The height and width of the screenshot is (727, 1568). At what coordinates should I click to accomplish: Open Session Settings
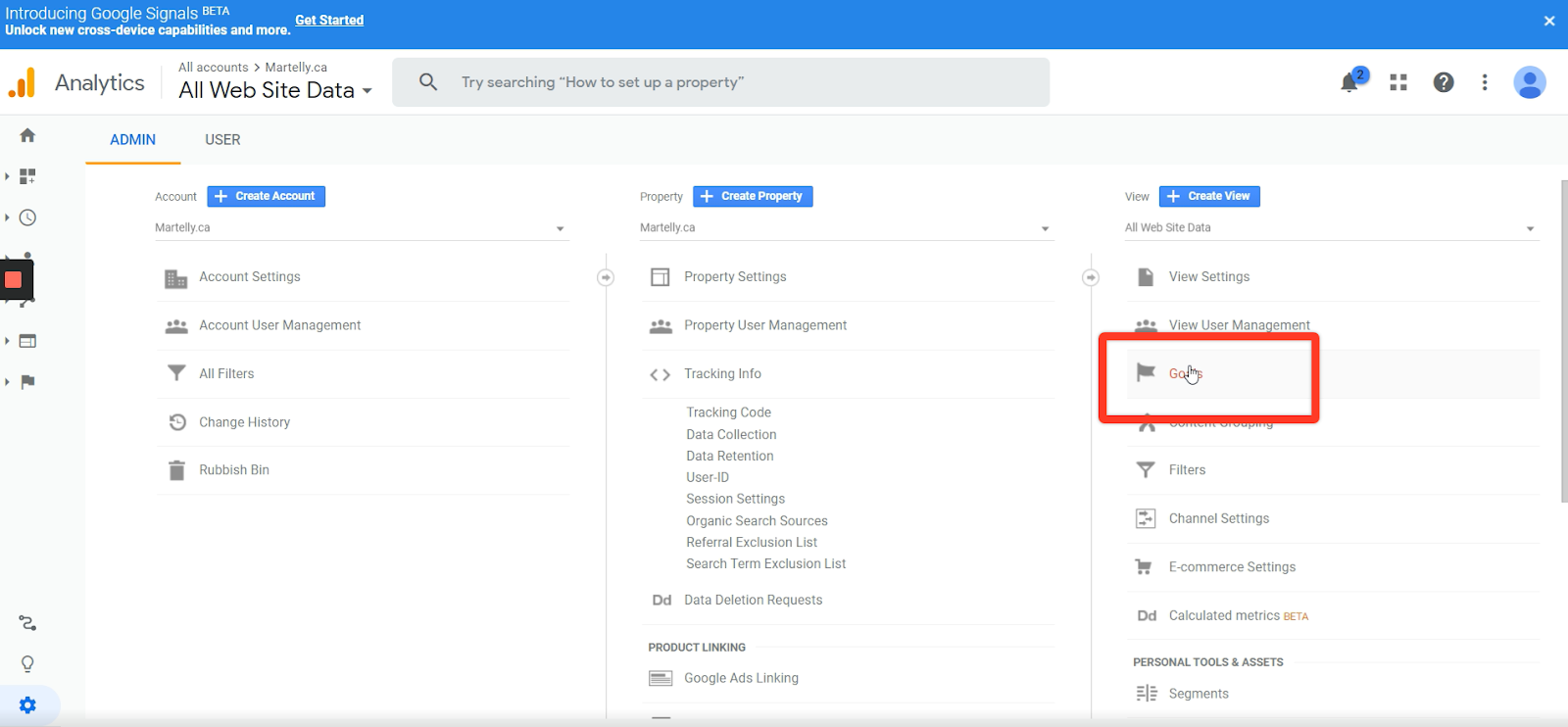tap(735, 499)
